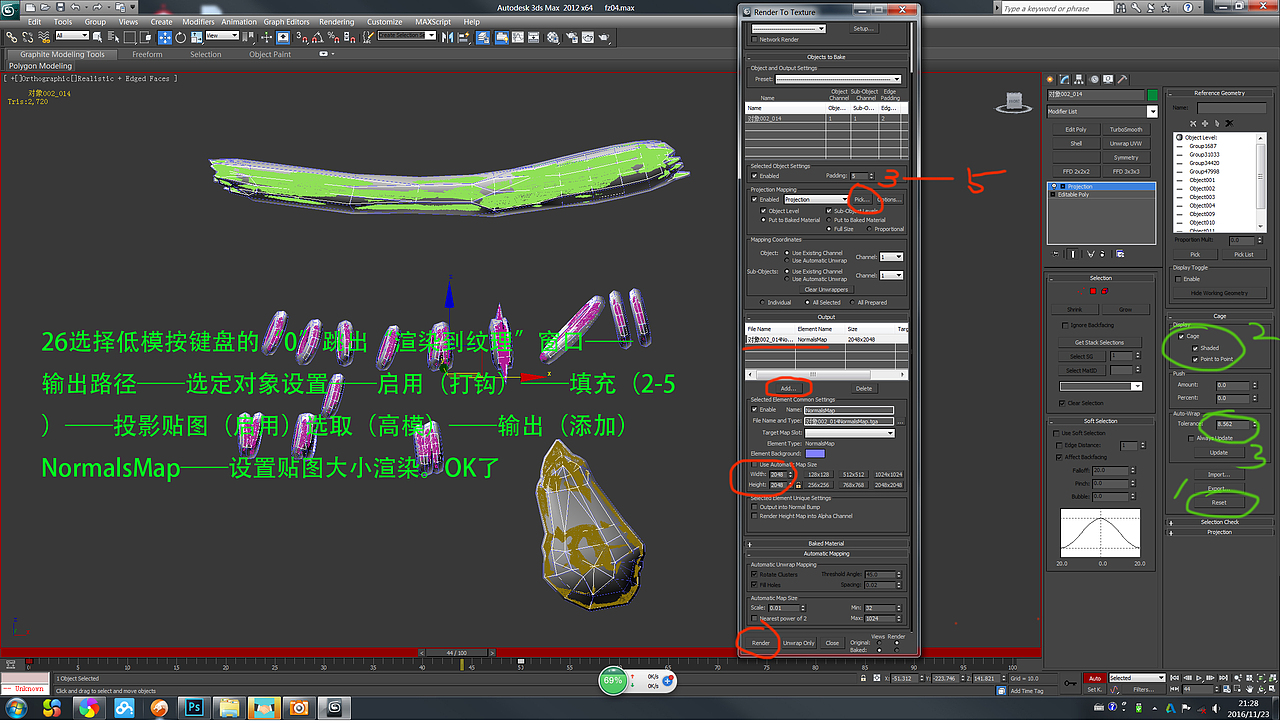Expand the Baked Material rollout
Image resolution: width=1280 pixels, height=723 pixels.
(827, 544)
